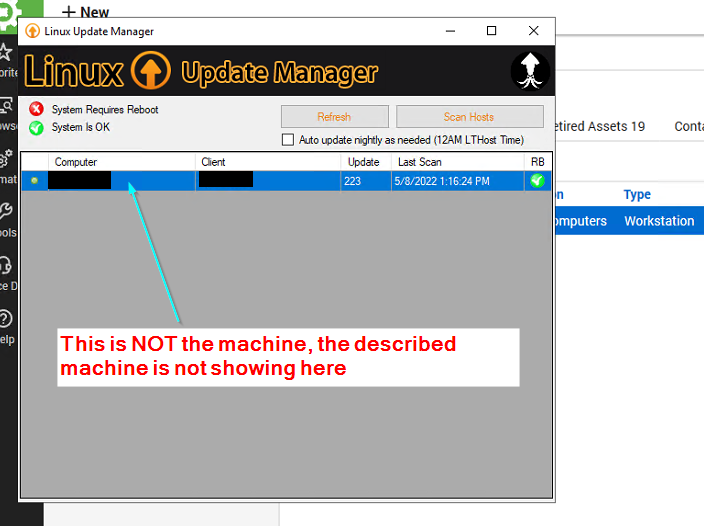Screen dimensions: 704x526
Task: Click the Last Scan column header
Action: point(458,162)
